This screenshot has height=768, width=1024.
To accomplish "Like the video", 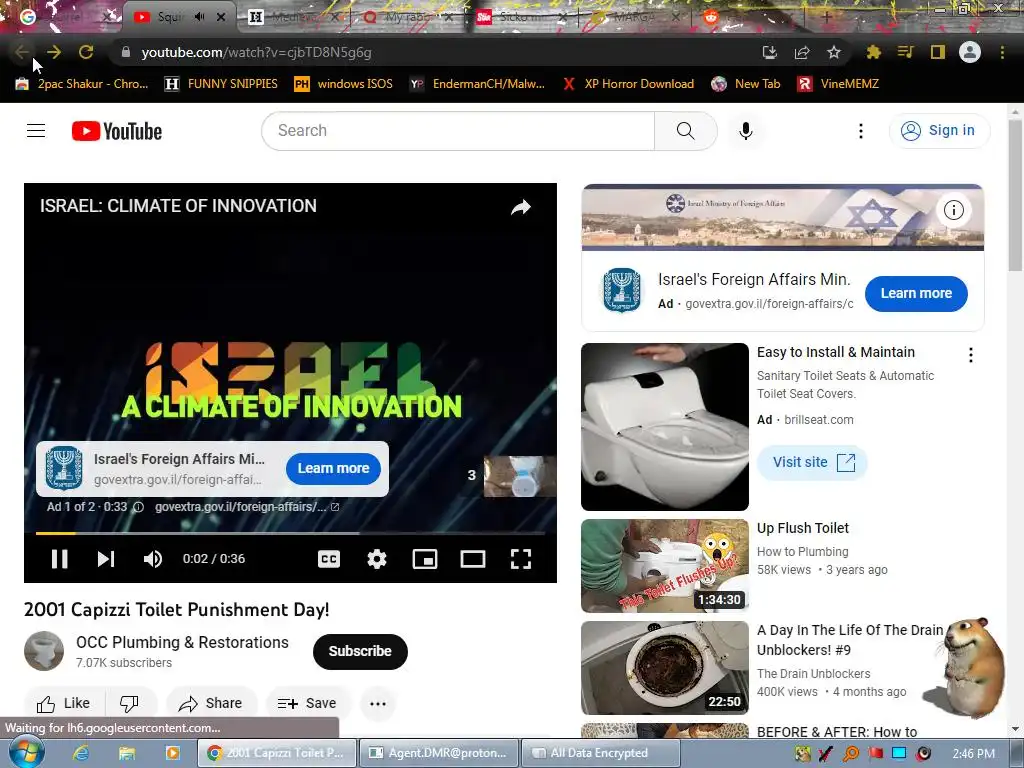I will (x=63, y=703).
